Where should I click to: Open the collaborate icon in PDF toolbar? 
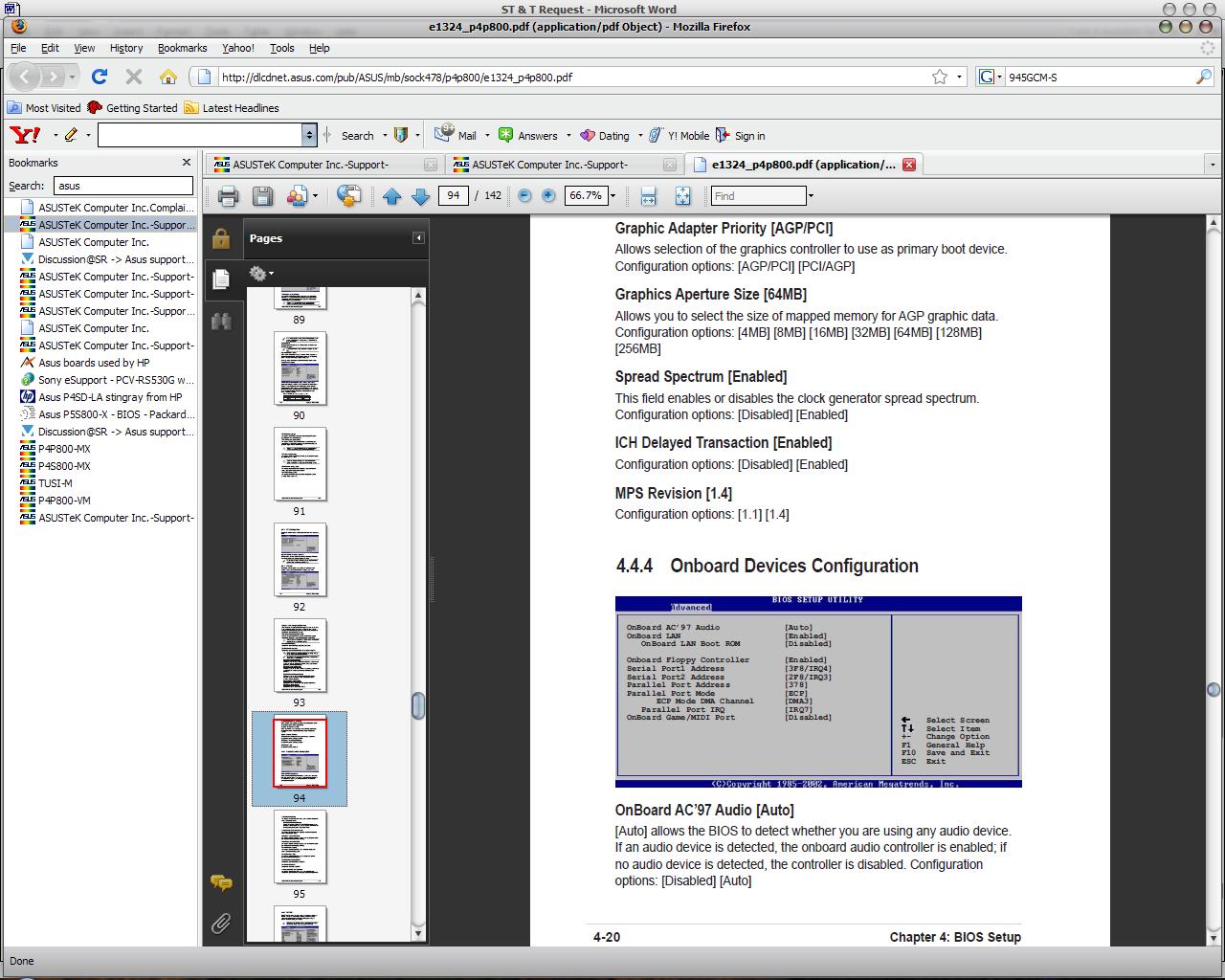click(x=296, y=196)
